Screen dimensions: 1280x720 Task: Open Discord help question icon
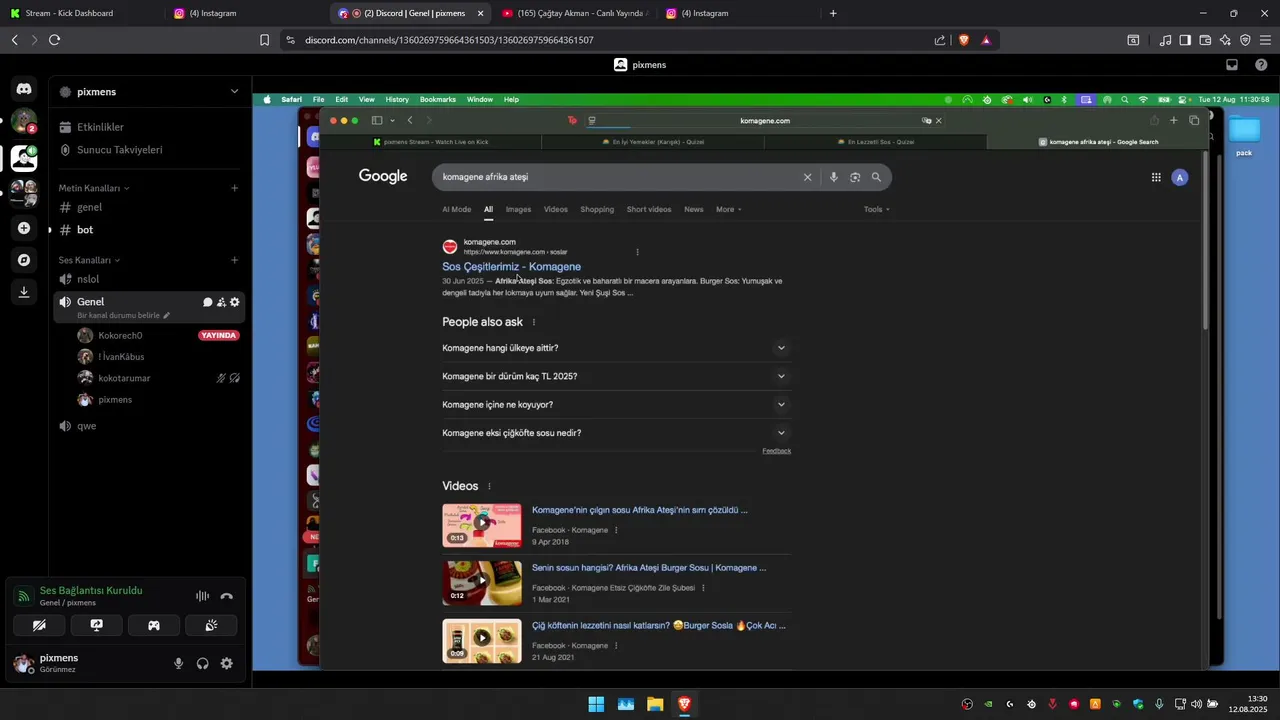tap(1261, 65)
